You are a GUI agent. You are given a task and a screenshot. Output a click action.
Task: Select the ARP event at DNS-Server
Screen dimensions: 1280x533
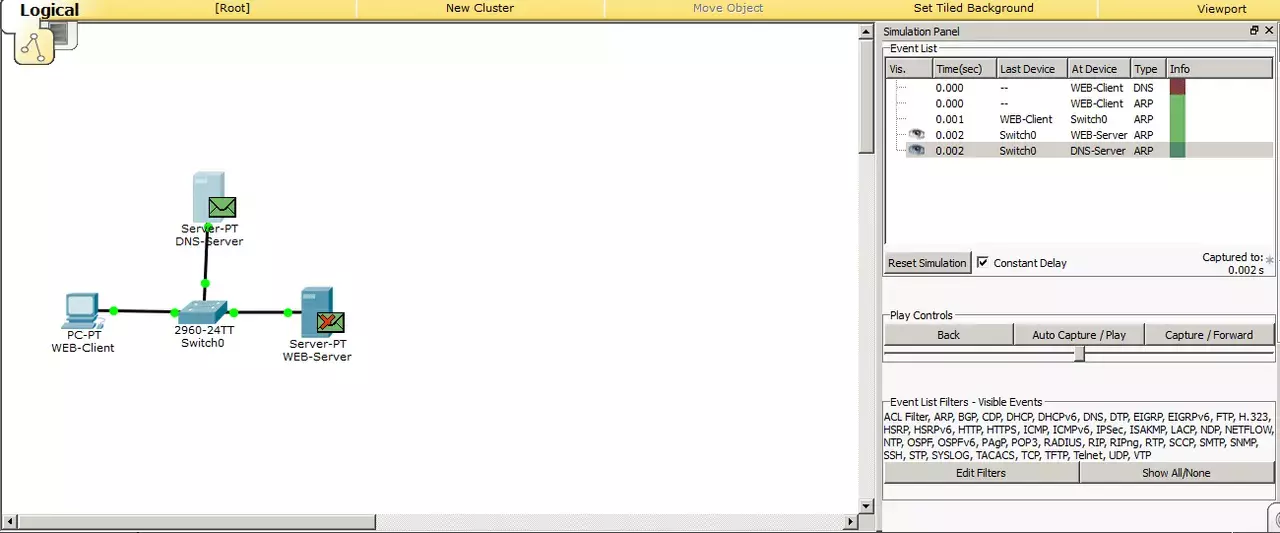pyautogui.click(x=1079, y=151)
